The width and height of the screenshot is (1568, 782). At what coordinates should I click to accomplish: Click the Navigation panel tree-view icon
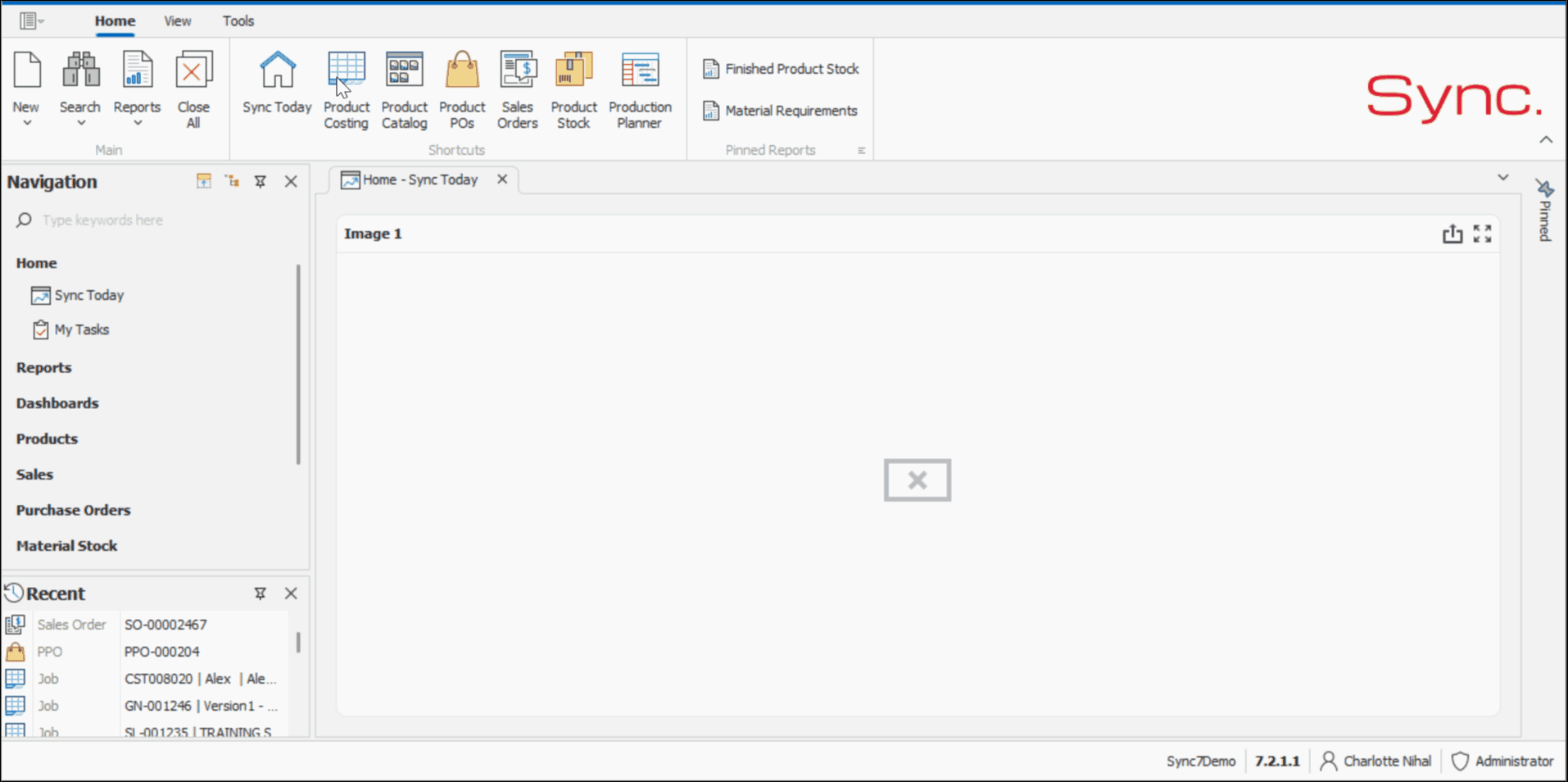point(233,181)
